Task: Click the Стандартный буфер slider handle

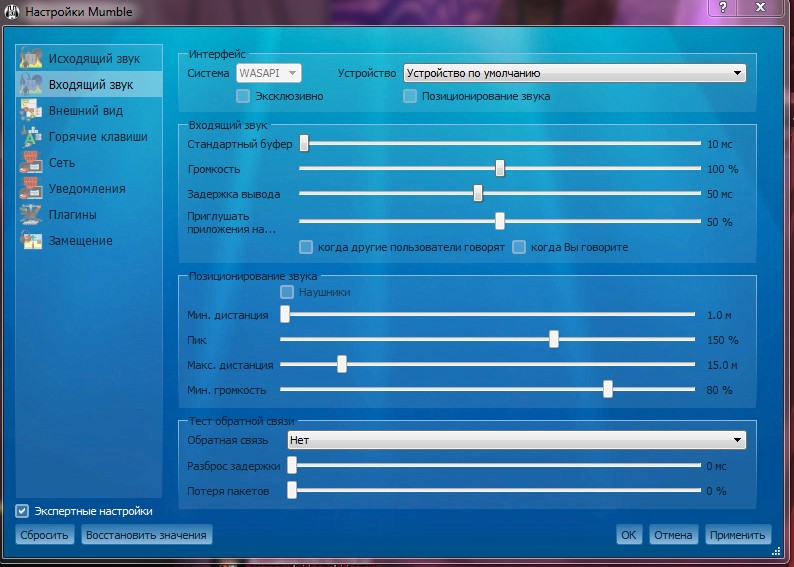Action: tap(304, 143)
